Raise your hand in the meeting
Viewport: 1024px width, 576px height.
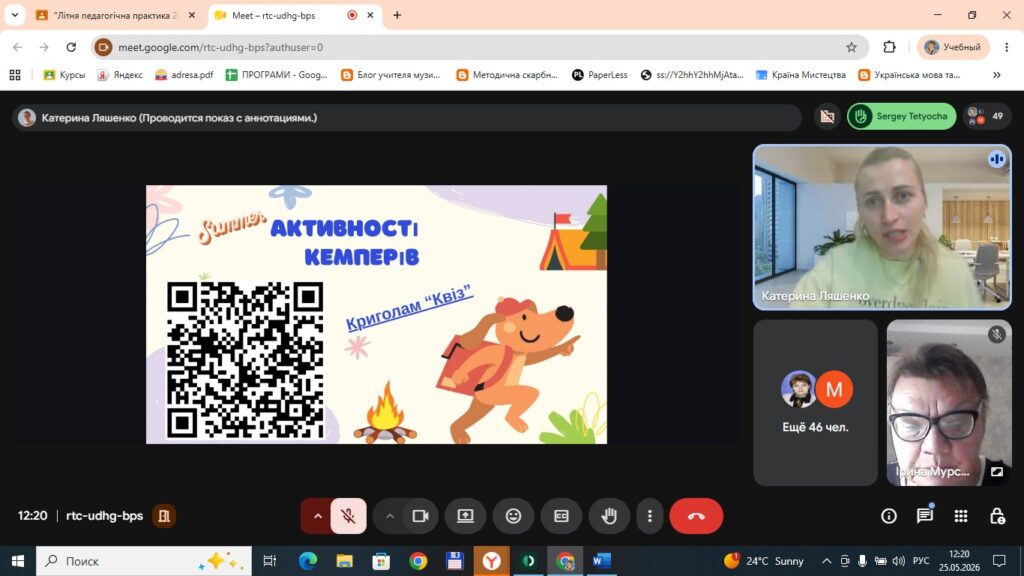point(609,516)
